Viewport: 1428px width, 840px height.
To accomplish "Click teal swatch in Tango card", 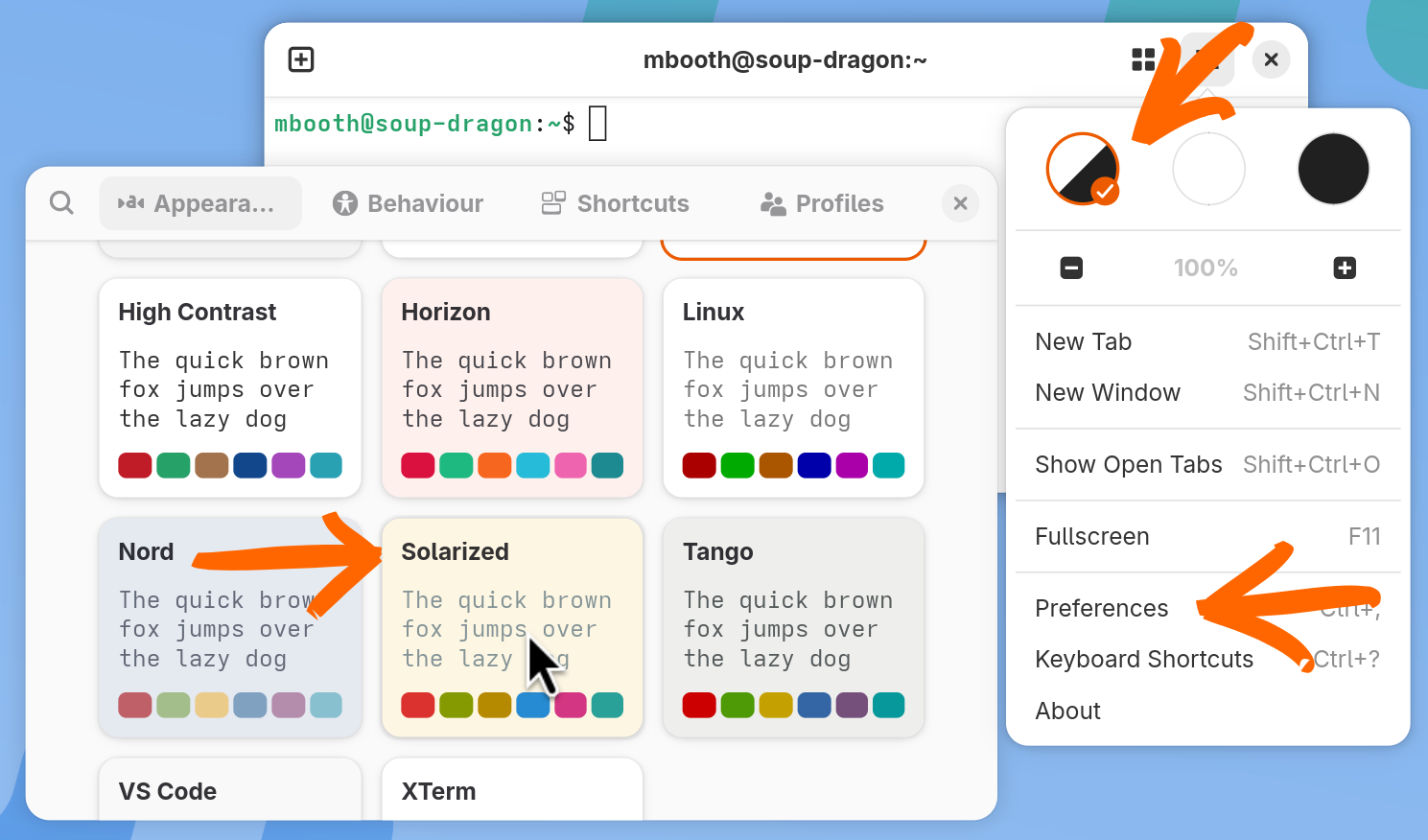I will click(x=888, y=705).
